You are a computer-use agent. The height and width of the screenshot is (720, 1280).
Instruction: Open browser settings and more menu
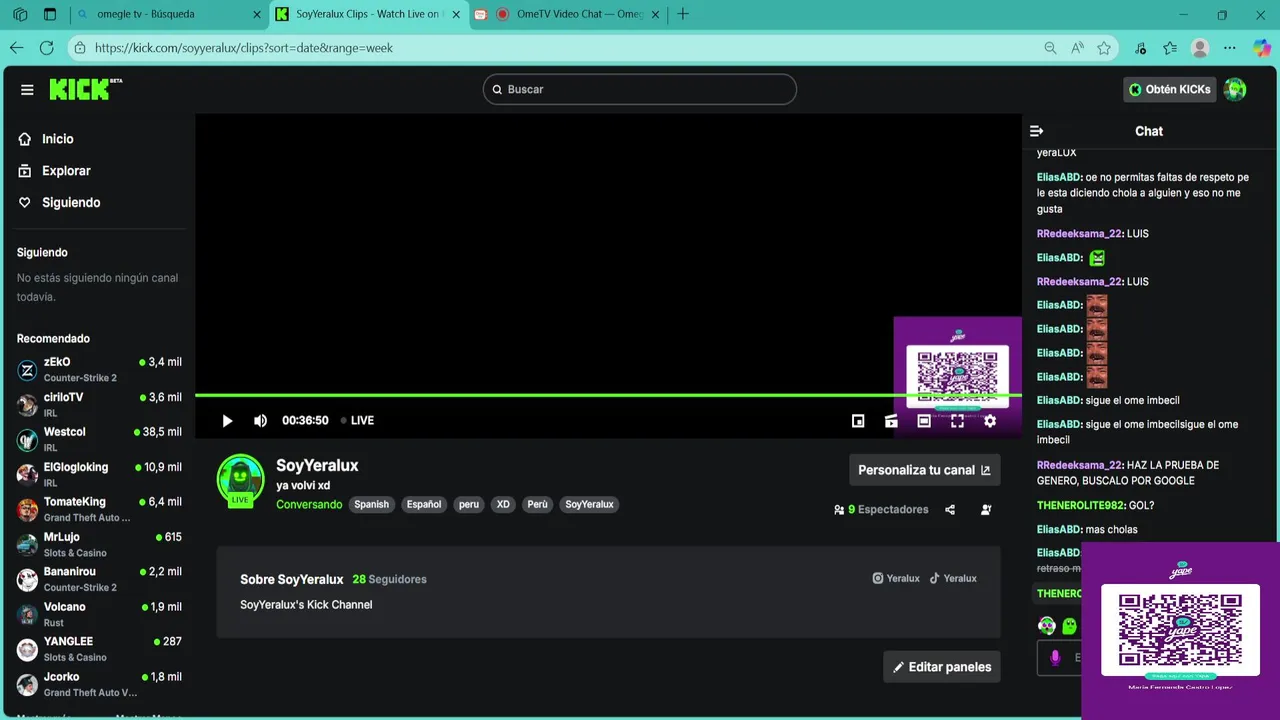click(1230, 48)
